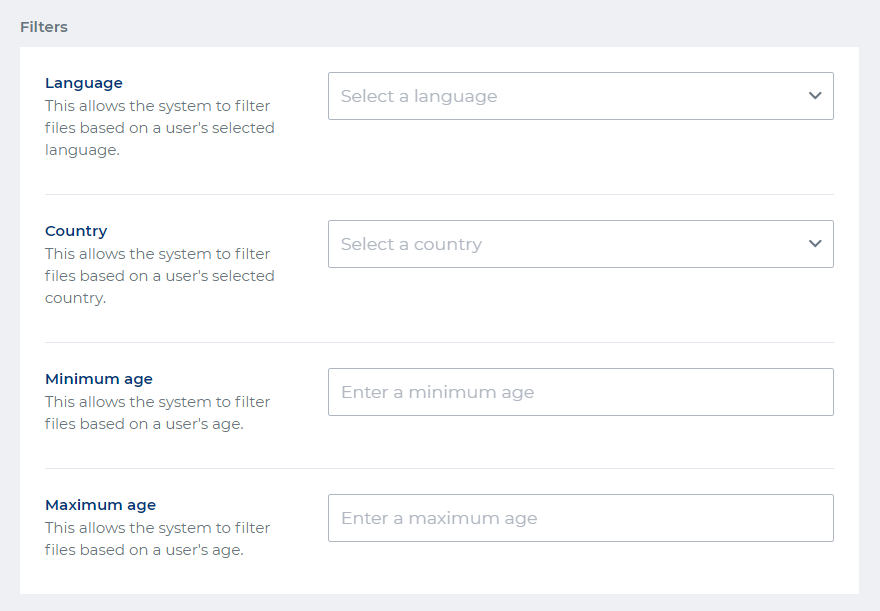This screenshot has height=611, width=880.
Task: Open the 'Select a language' dropdown
Action: tap(580, 96)
